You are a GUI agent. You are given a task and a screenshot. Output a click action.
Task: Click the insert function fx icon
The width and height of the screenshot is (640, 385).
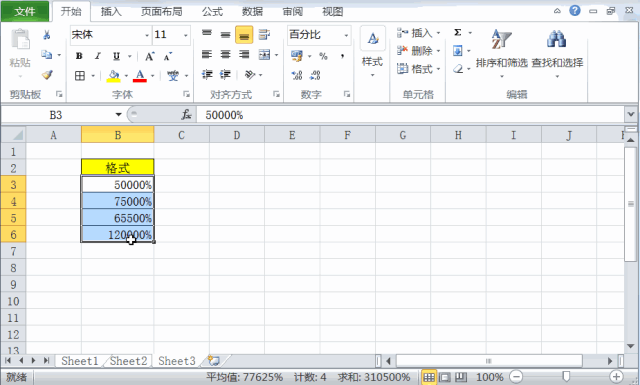tap(186, 115)
